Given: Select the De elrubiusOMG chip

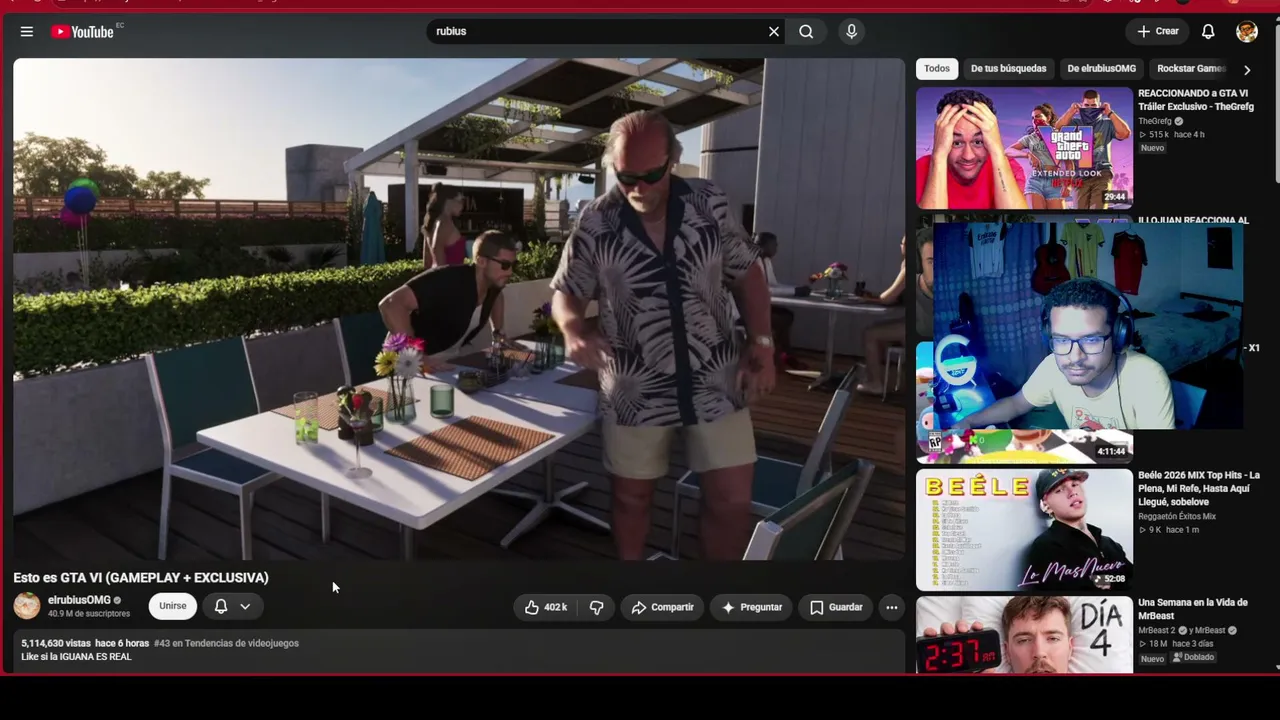Looking at the screenshot, I should pos(1101,69).
